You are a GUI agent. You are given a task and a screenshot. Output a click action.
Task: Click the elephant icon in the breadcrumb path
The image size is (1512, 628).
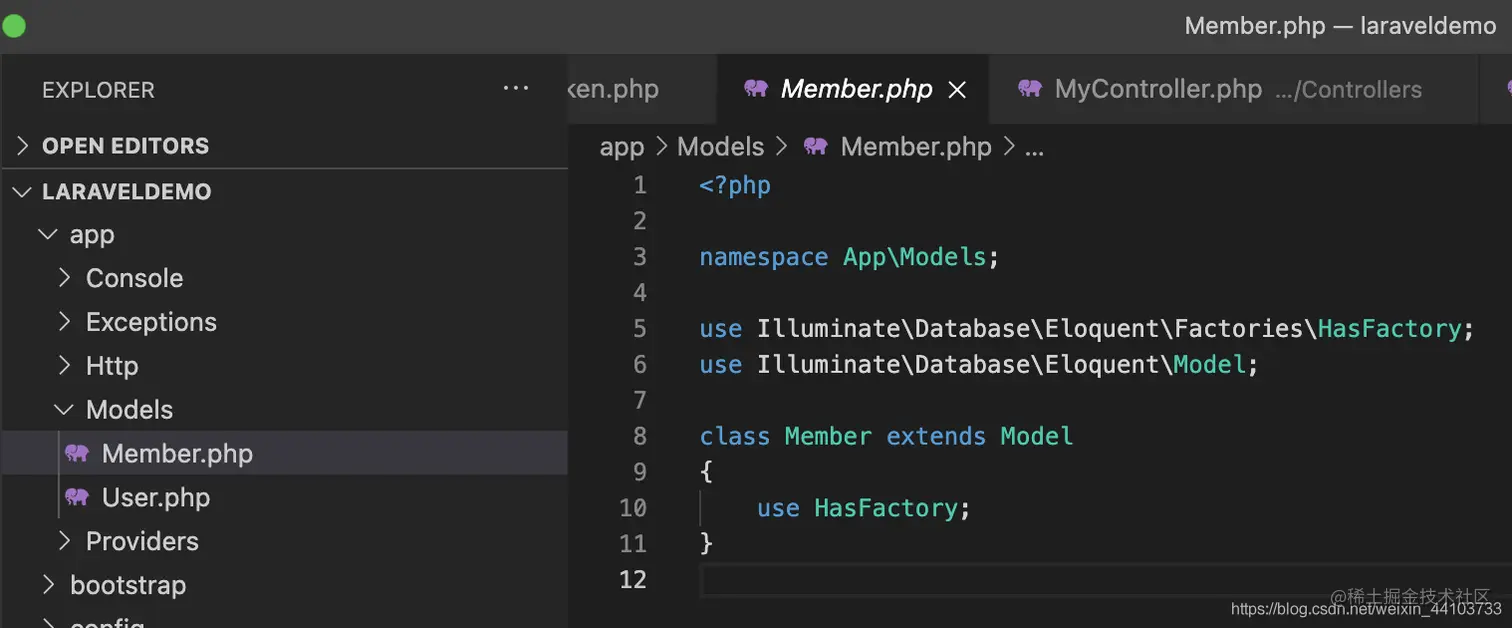click(x=815, y=147)
